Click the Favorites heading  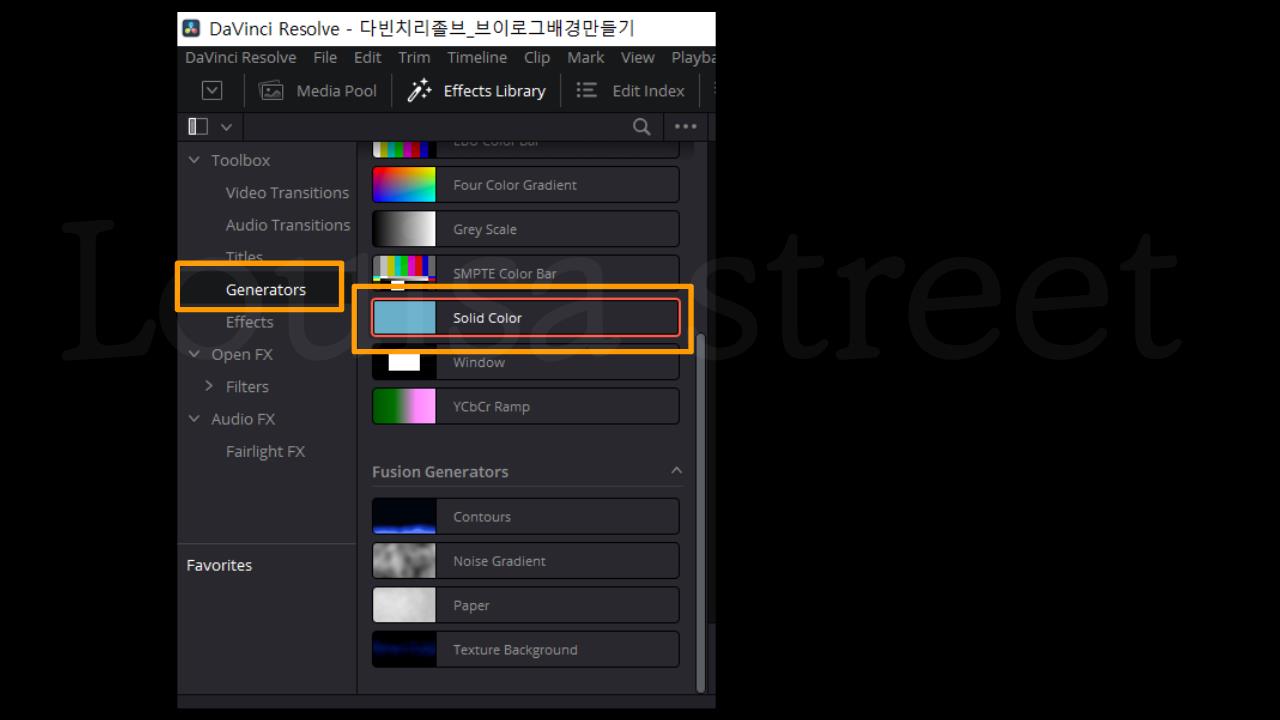pos(219,565)
